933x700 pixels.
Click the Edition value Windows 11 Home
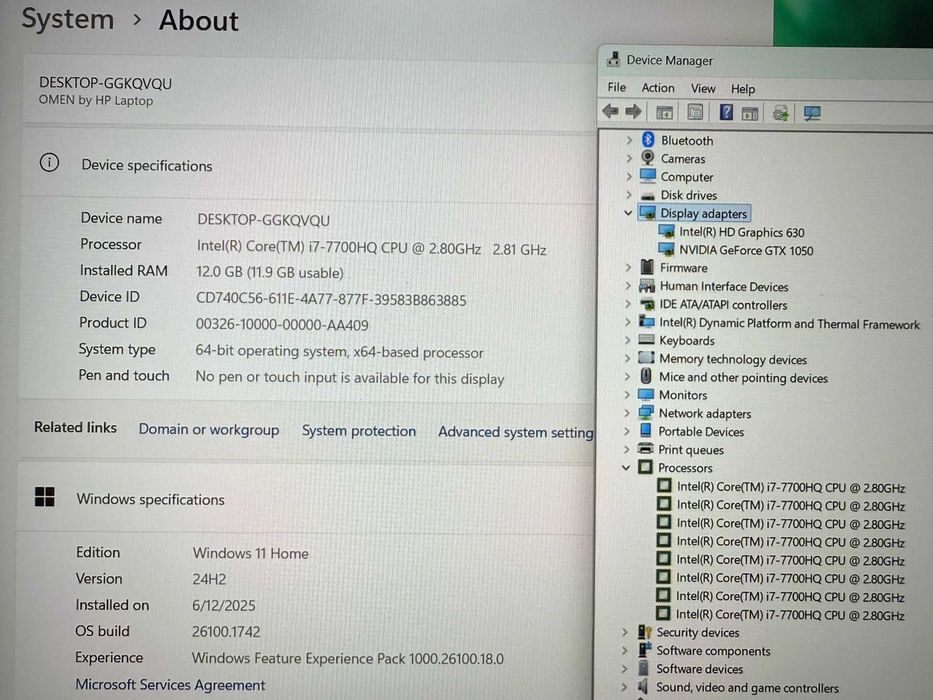pyautogui.click(x=251, y=554)
